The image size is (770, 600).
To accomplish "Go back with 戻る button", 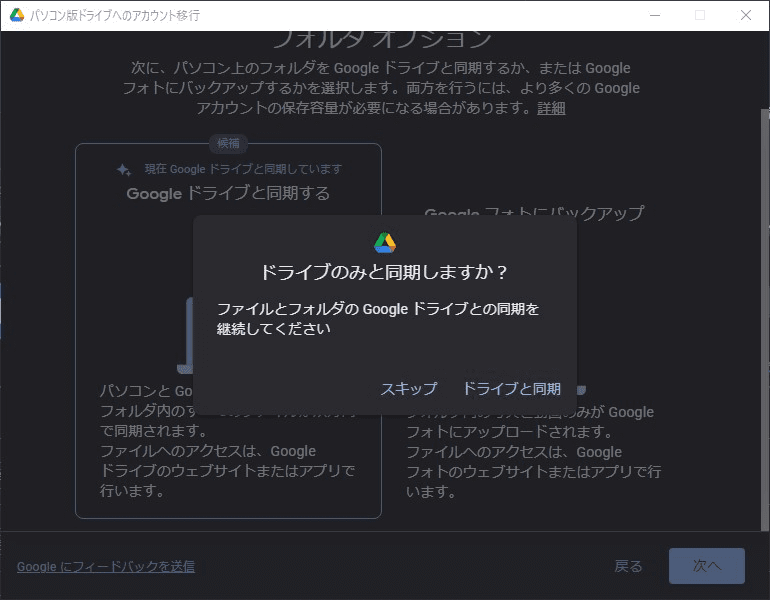I will click(x=628, y=566).
